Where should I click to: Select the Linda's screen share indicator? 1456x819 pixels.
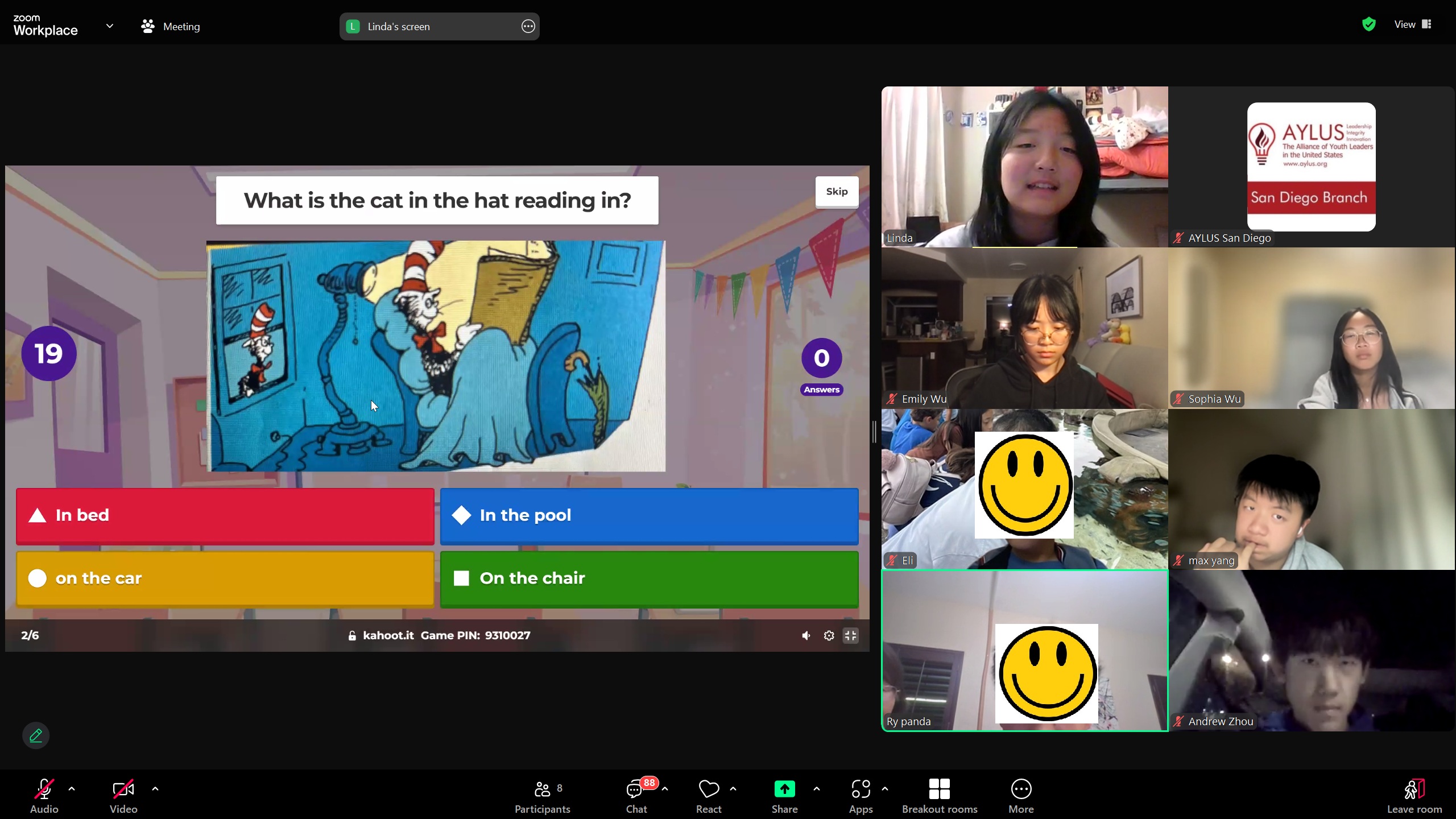tap(439, 26)
